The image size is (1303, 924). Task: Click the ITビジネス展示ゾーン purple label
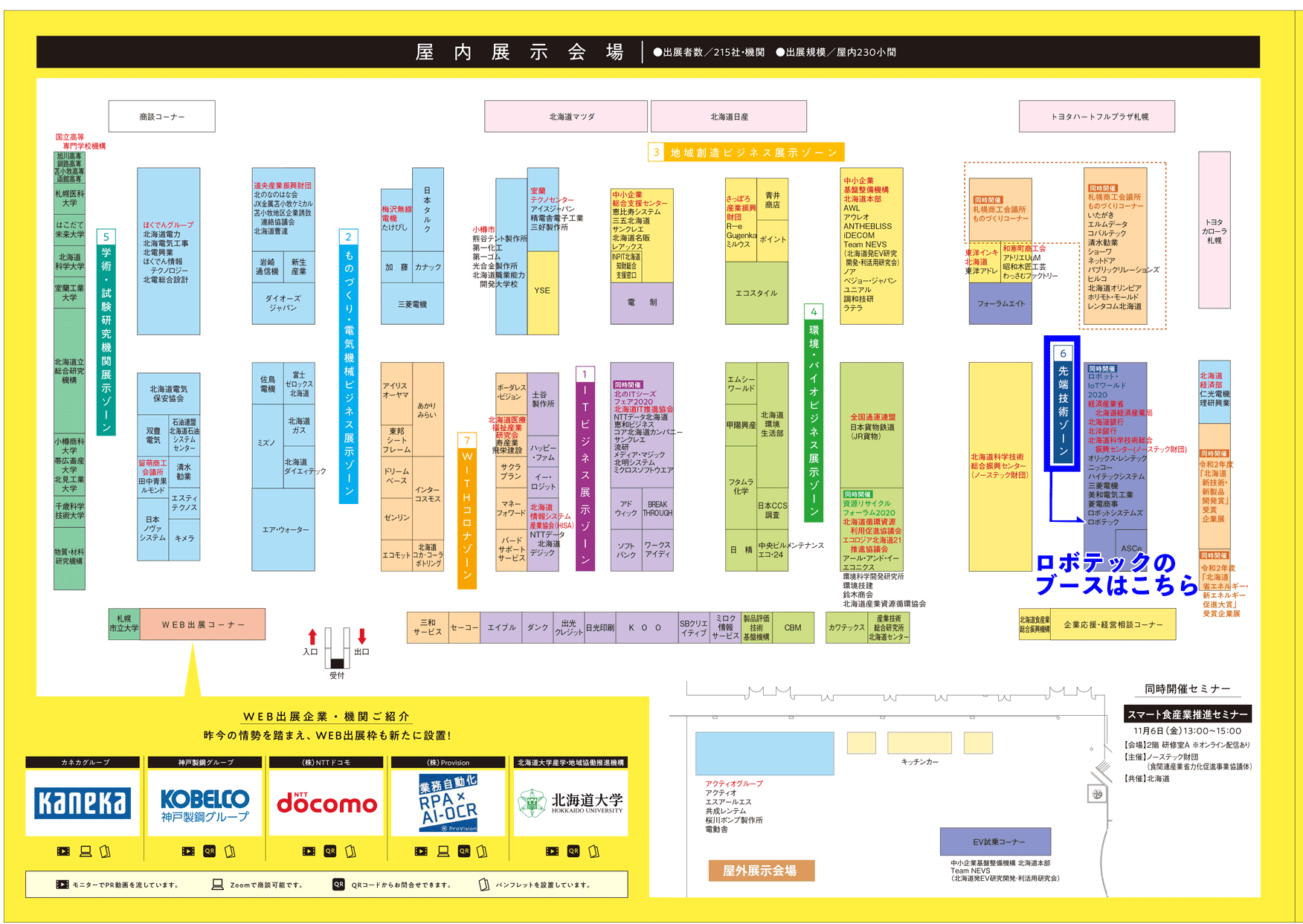(585, 469)
